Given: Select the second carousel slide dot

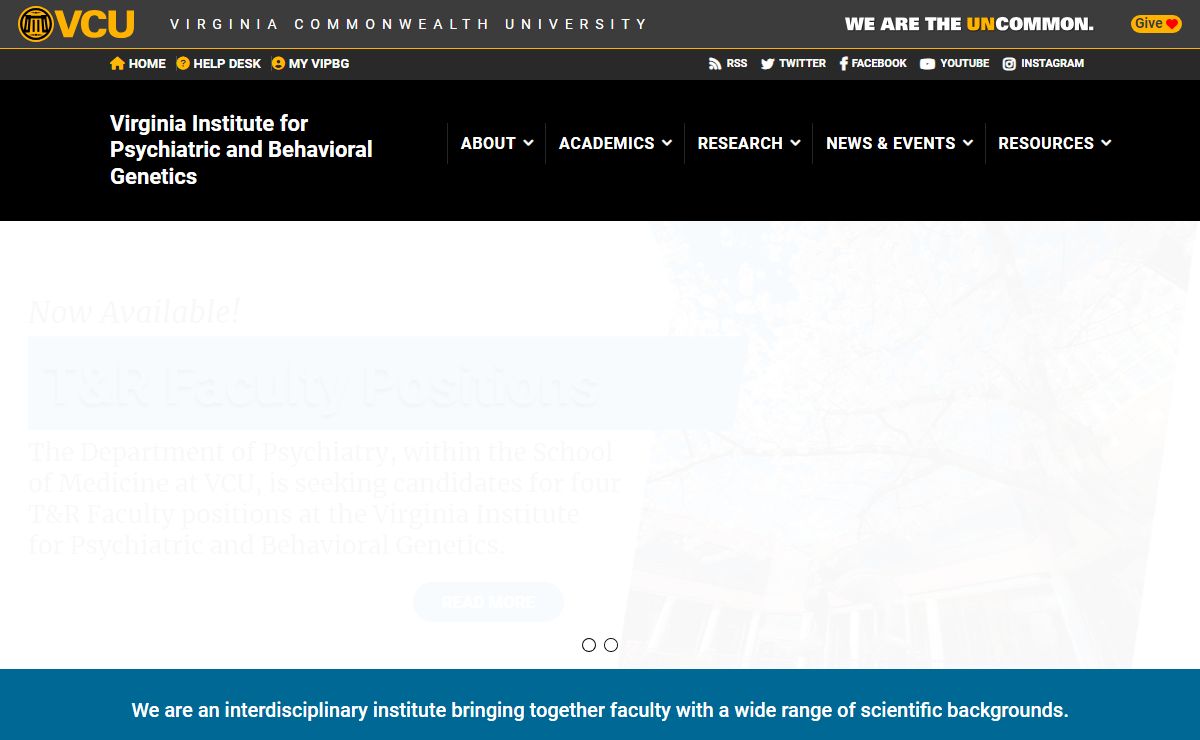Looking at the screenshot, I should tap(611, 645).
